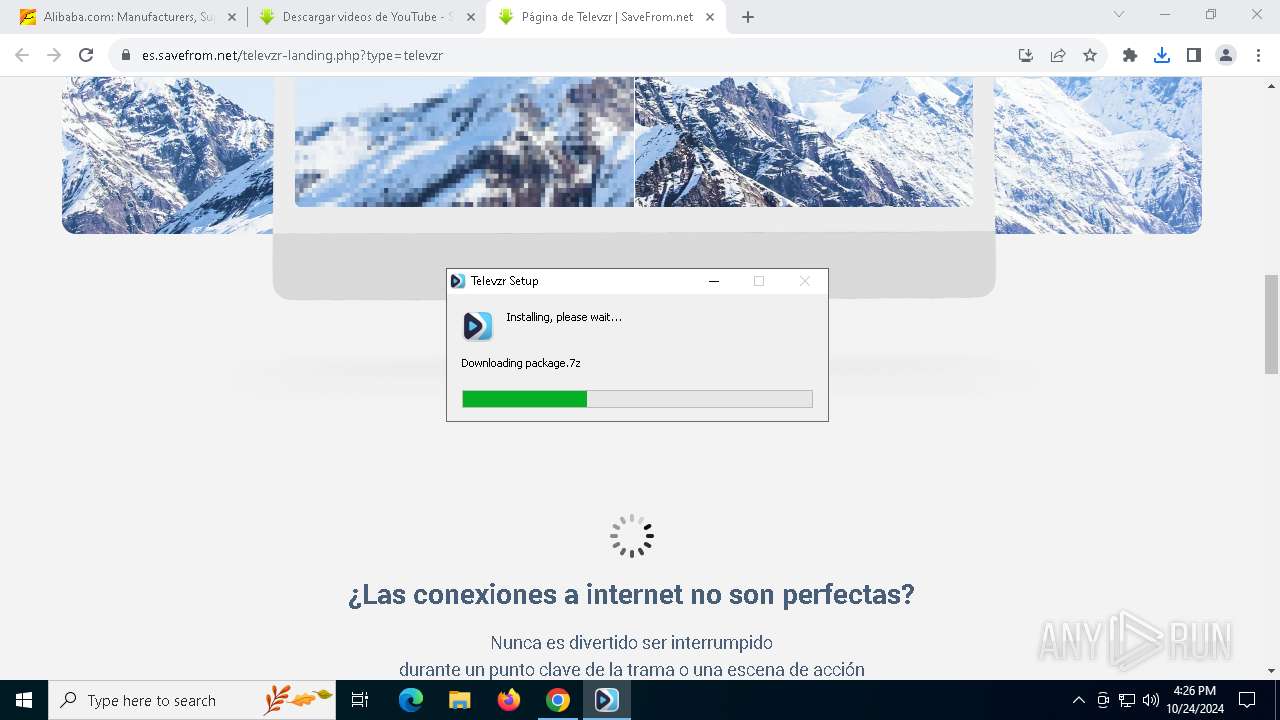Open Chrome three-dot menu
The image size is (1280, 720).
(1257, 55)
